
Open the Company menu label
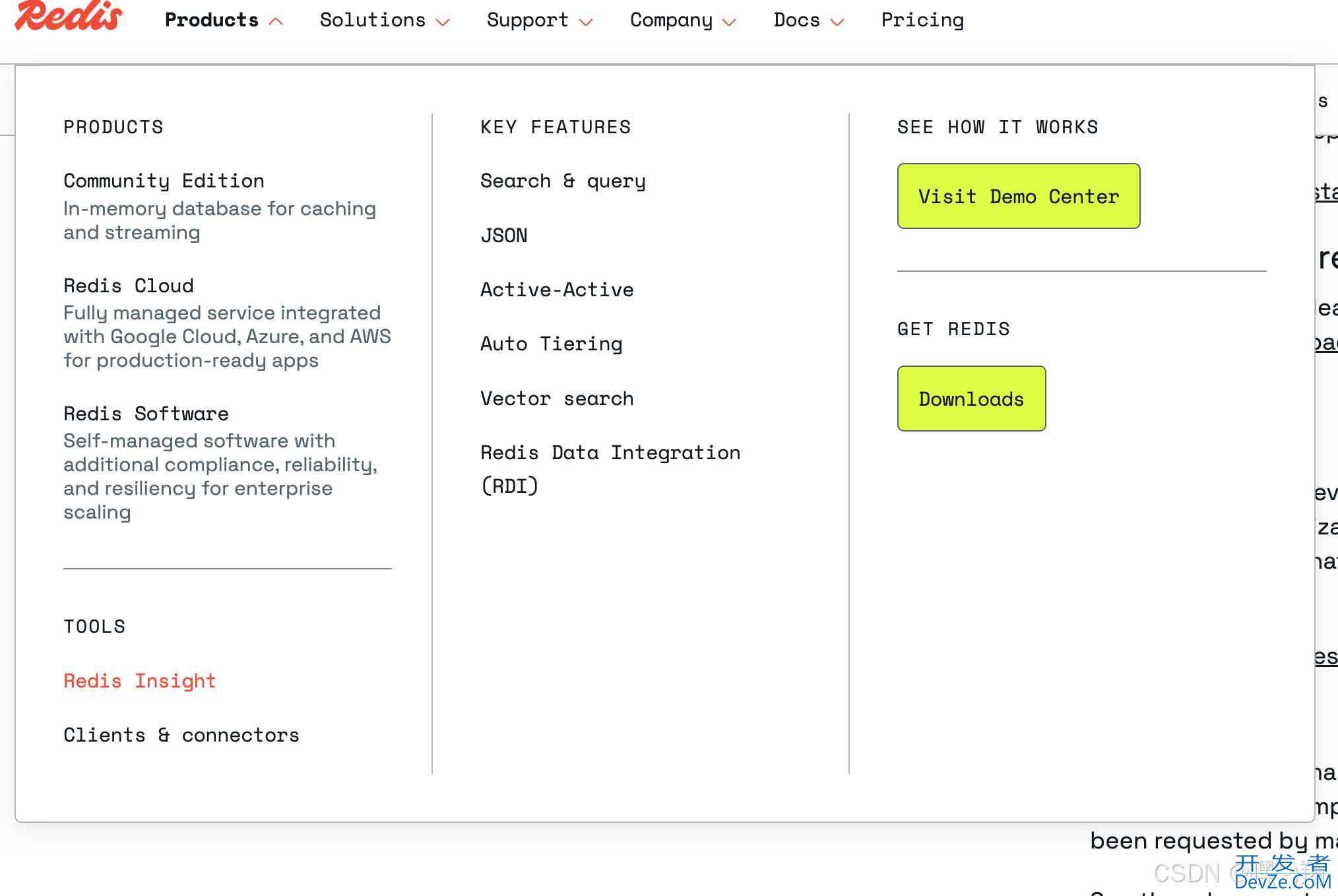point(672,20)
